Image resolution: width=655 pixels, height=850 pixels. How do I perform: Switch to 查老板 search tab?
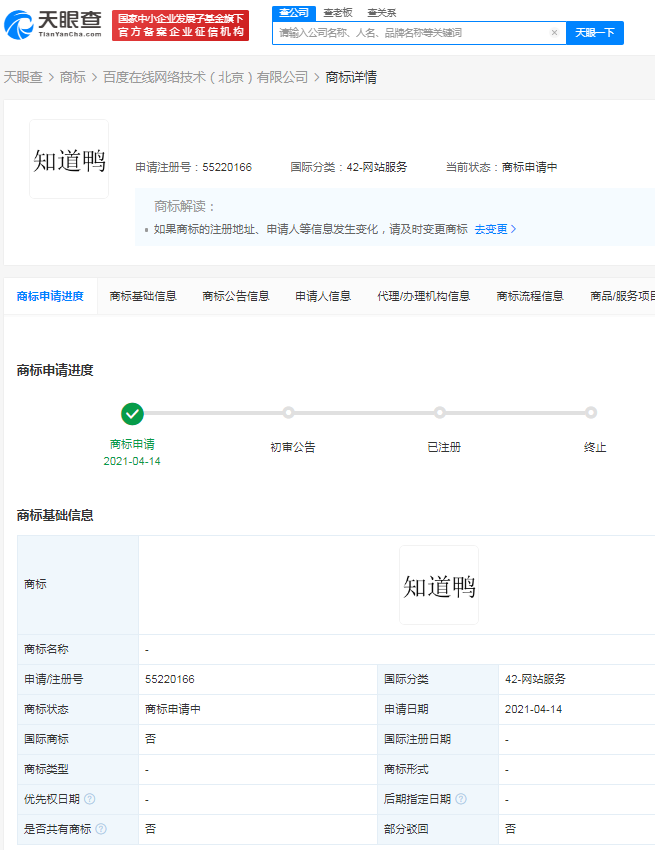coord(337,12)
